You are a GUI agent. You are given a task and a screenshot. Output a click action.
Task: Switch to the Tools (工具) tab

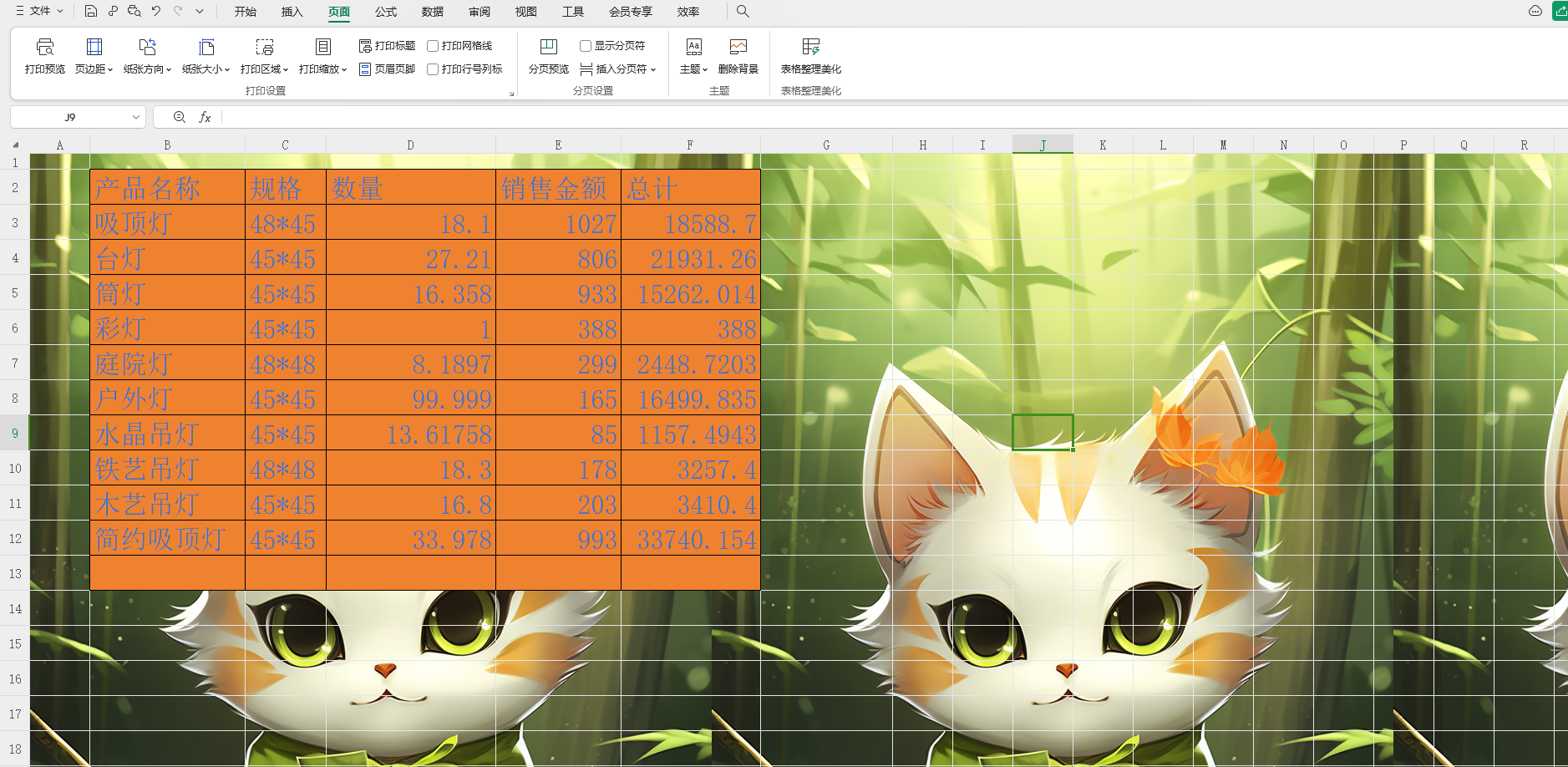(572, 12)
